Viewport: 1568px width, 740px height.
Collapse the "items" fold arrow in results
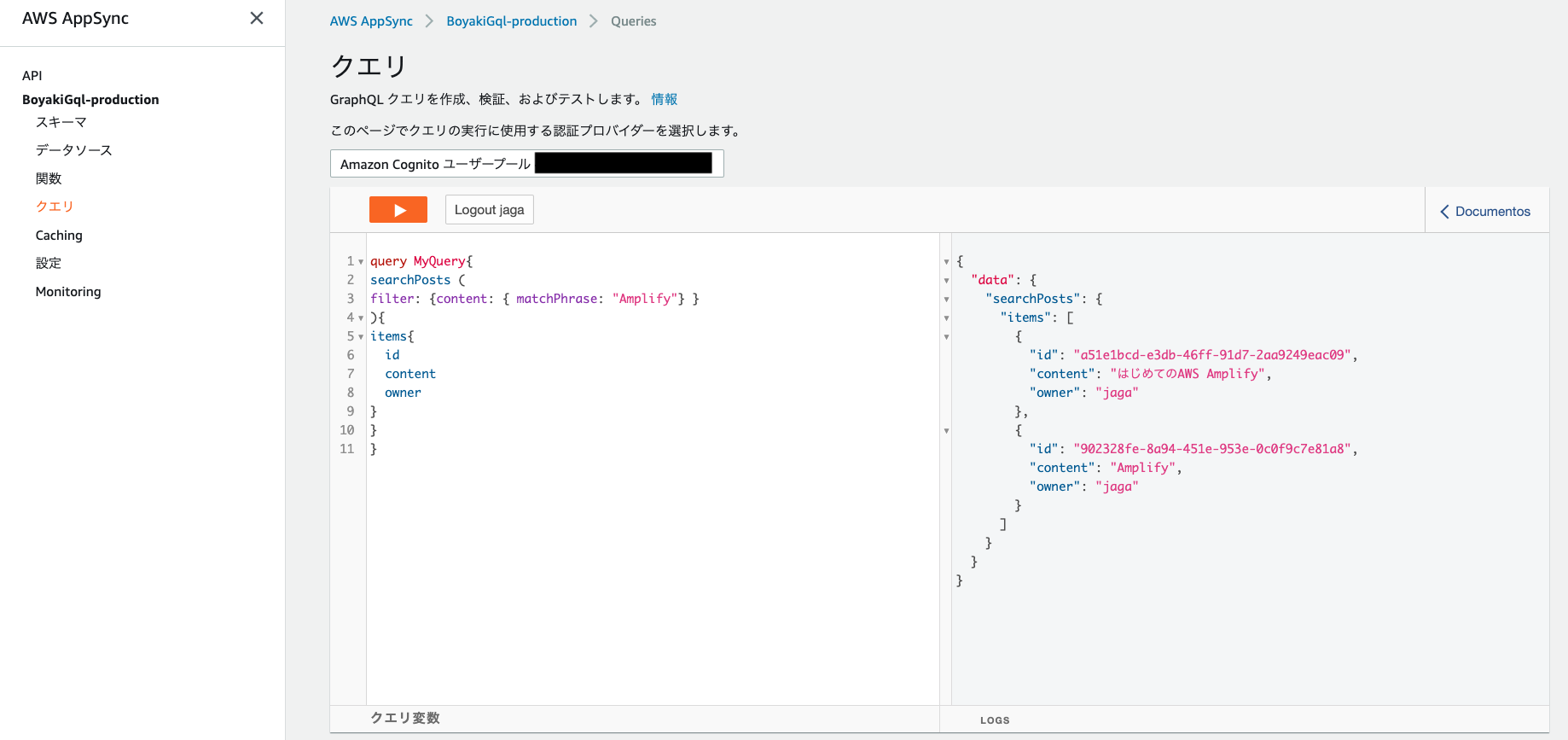click(x=946, y=318)
